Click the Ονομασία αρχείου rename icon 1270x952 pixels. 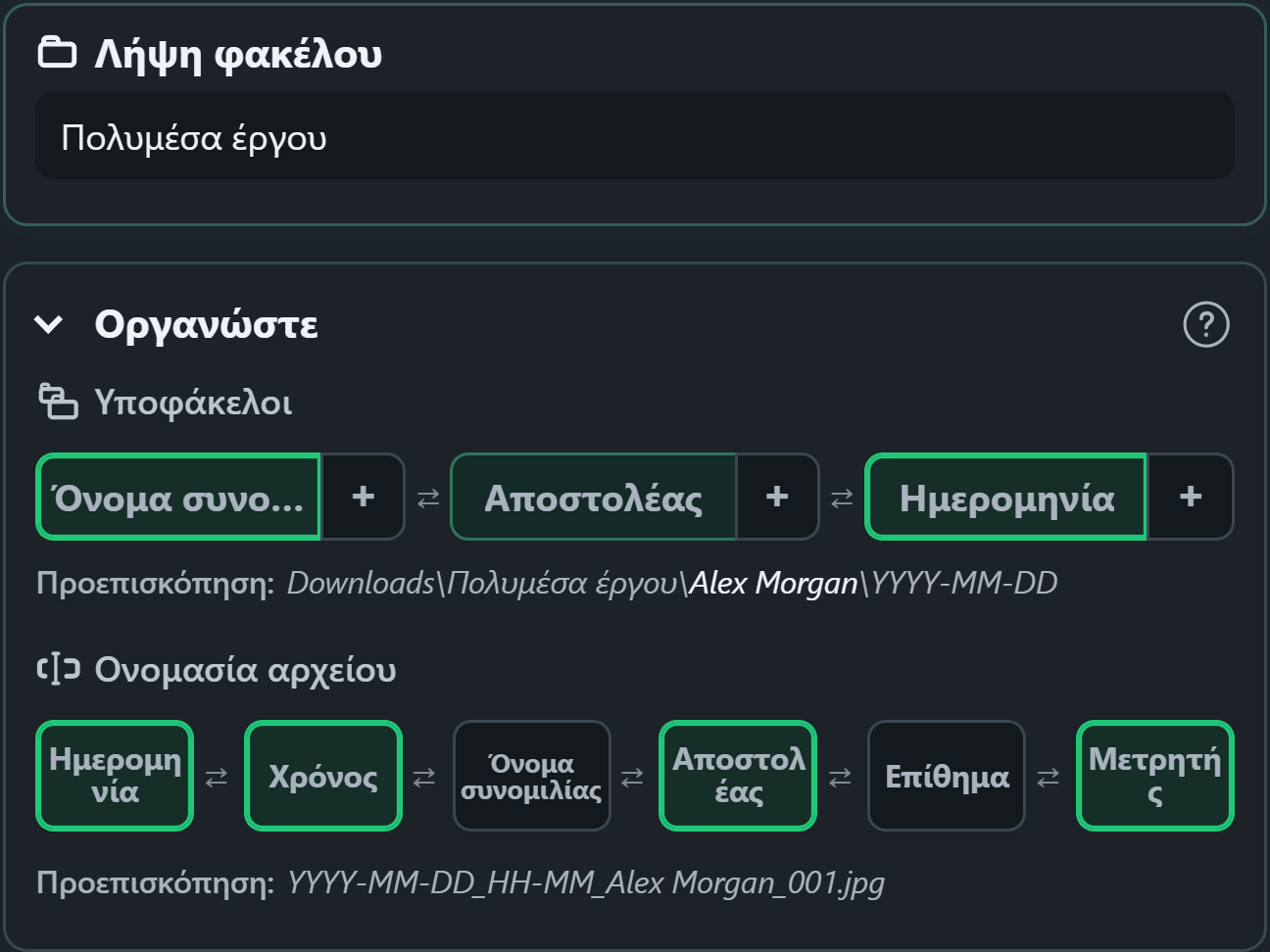click(58, 670)
